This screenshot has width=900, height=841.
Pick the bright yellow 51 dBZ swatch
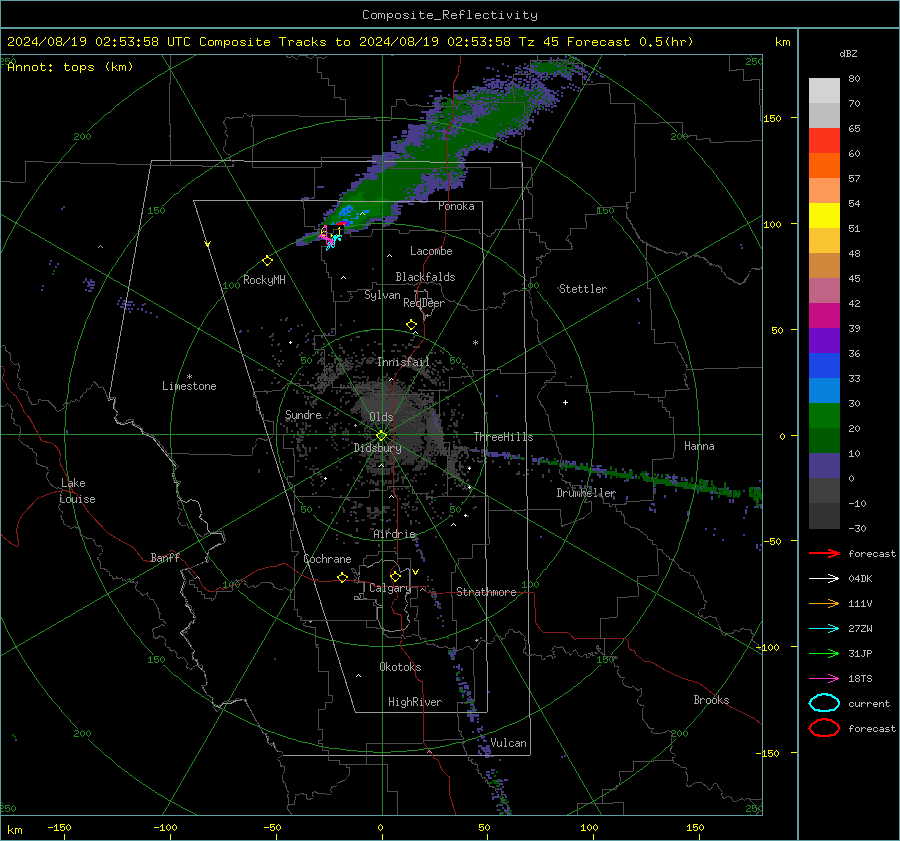click(824, 215)
